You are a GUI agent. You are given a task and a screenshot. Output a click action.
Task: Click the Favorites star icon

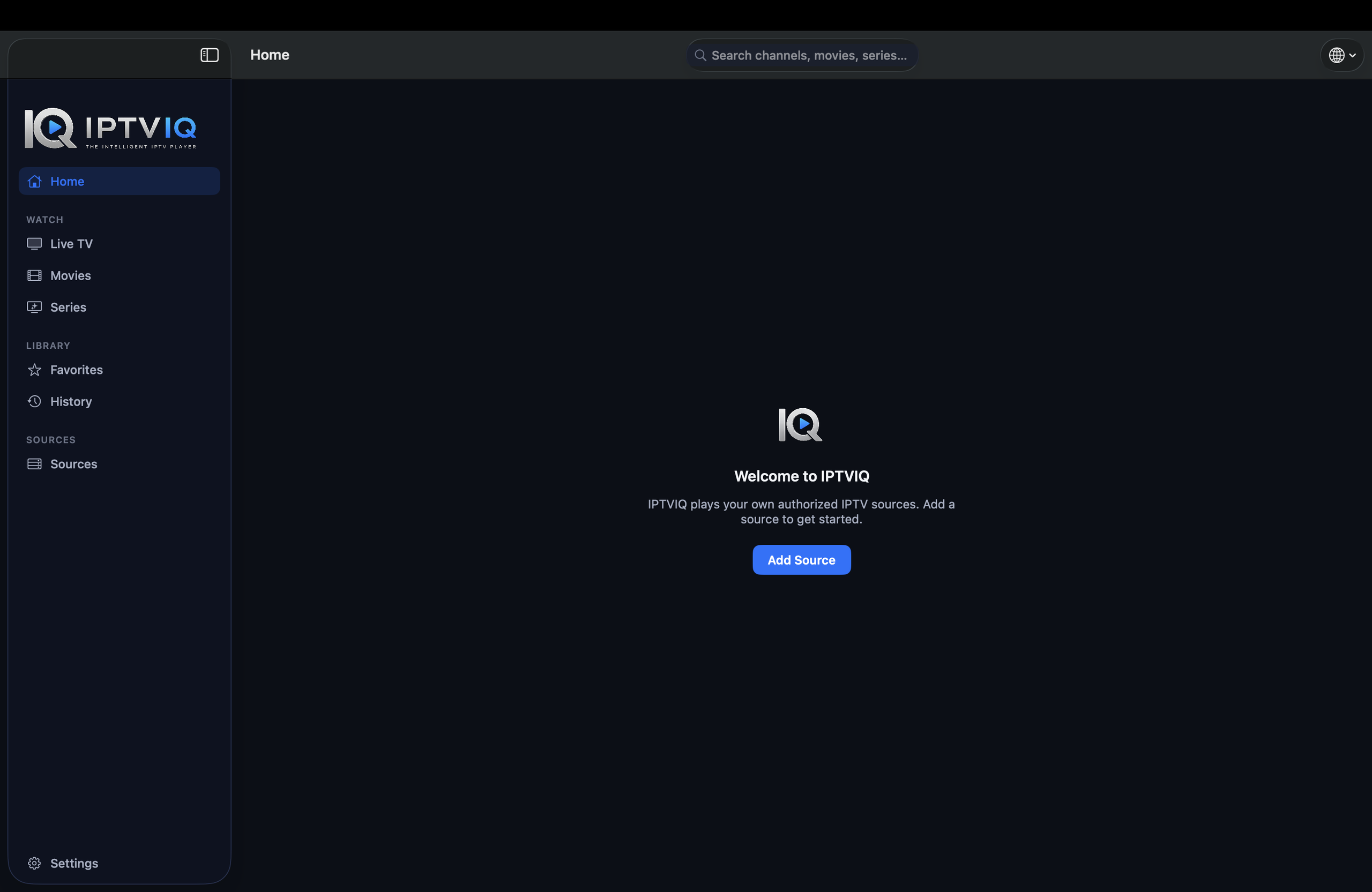(x=35, y=370)
